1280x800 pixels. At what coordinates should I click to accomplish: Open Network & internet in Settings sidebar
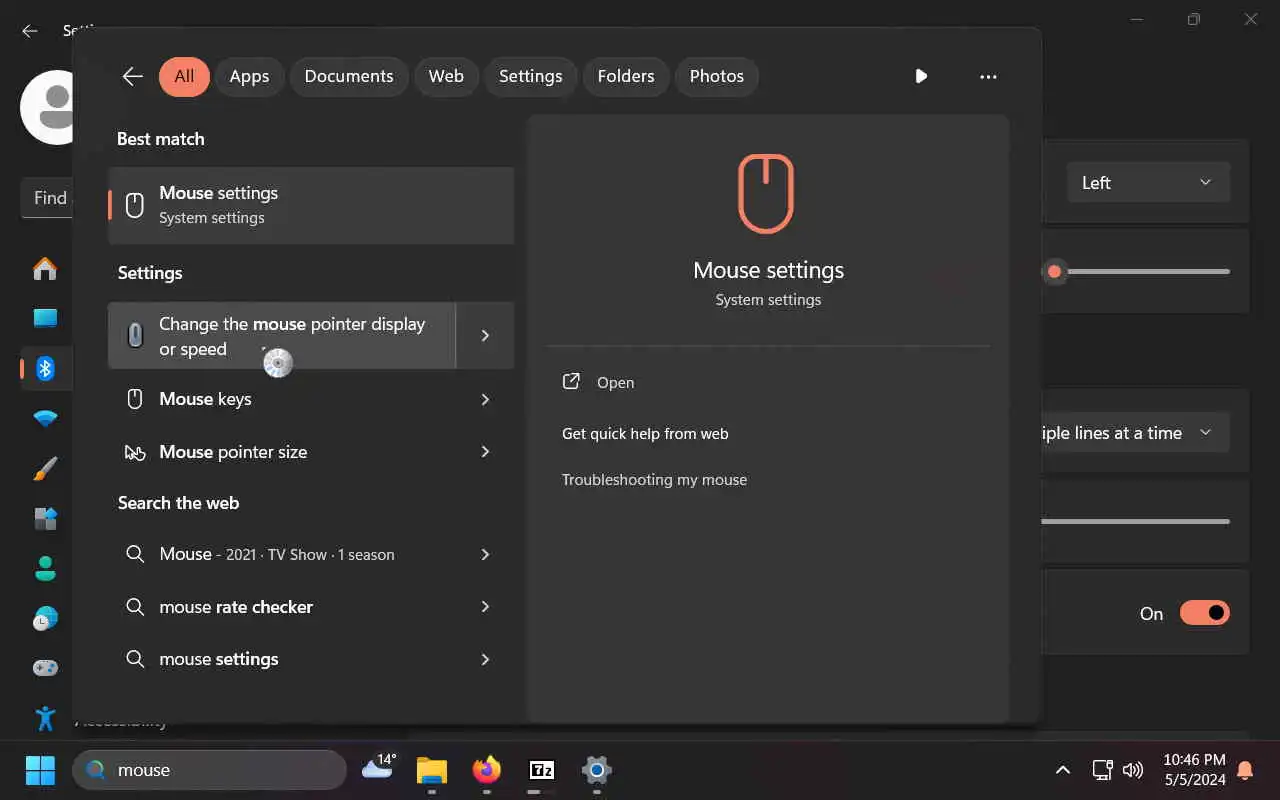(x=45, y=418)
